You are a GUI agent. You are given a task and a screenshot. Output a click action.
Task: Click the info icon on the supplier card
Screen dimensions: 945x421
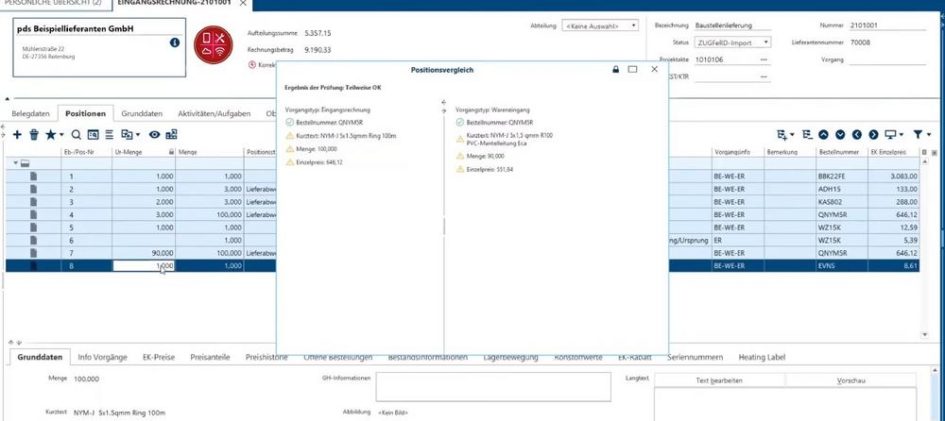click(175, 43)
